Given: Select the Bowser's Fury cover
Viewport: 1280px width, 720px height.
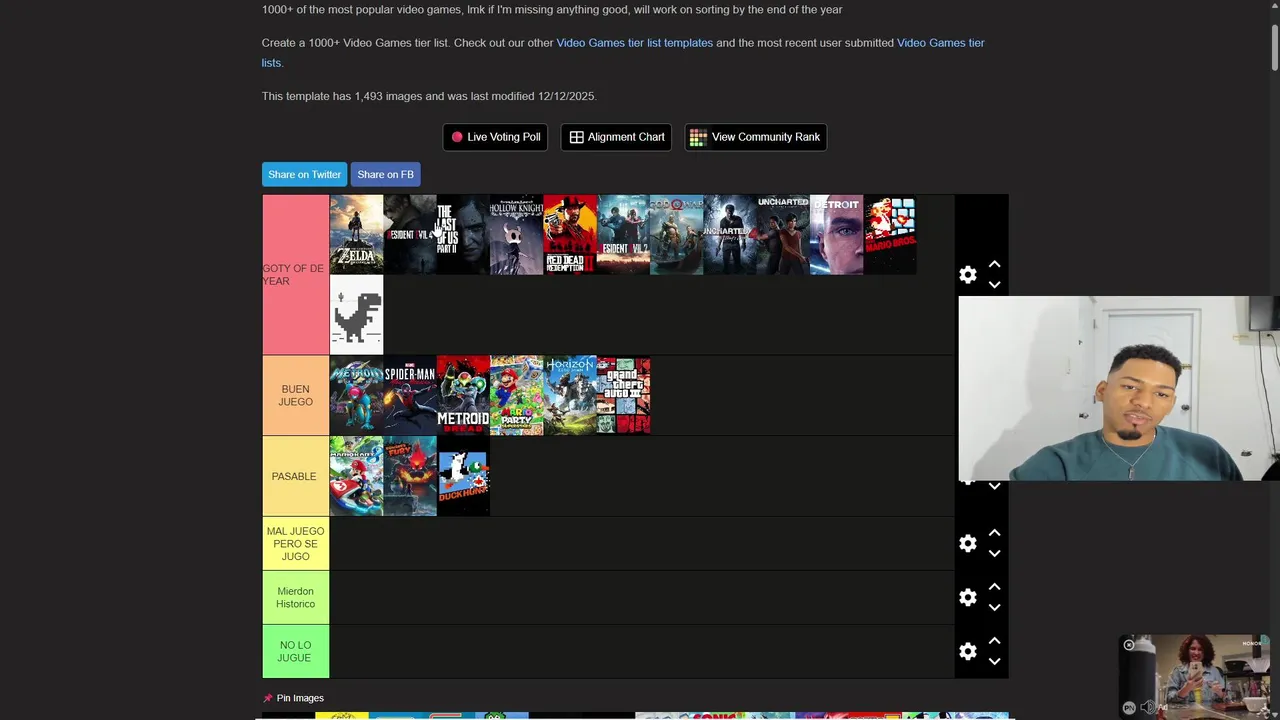Looking at the screenshot, I should [x=410, y=476].
